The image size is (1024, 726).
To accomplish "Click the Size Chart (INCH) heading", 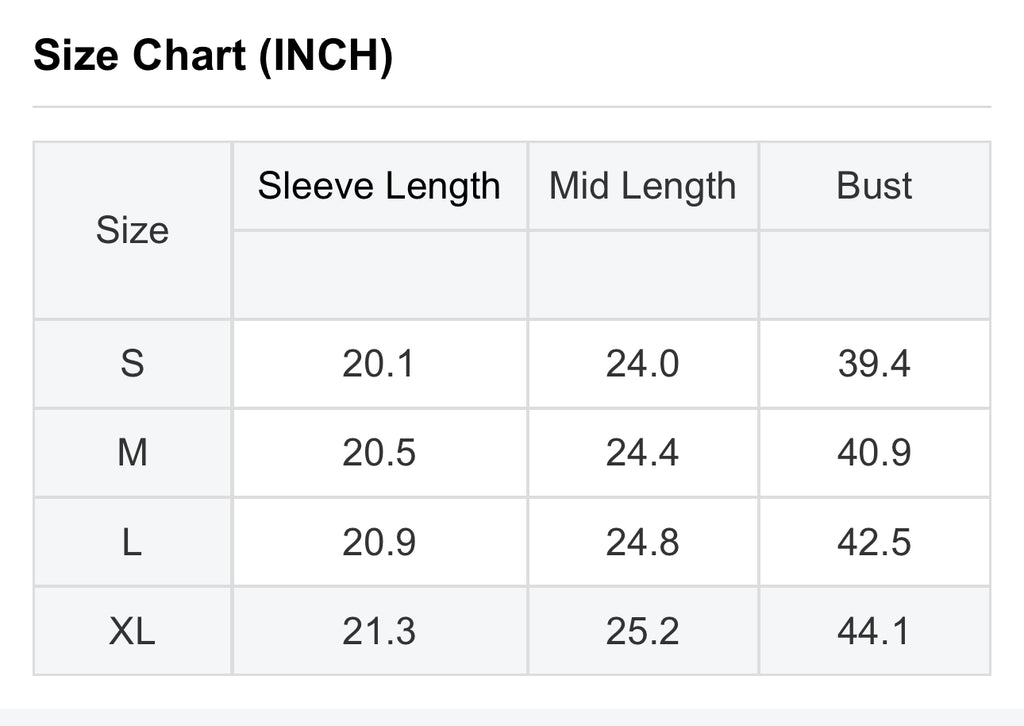I will (x=213, y=55).
